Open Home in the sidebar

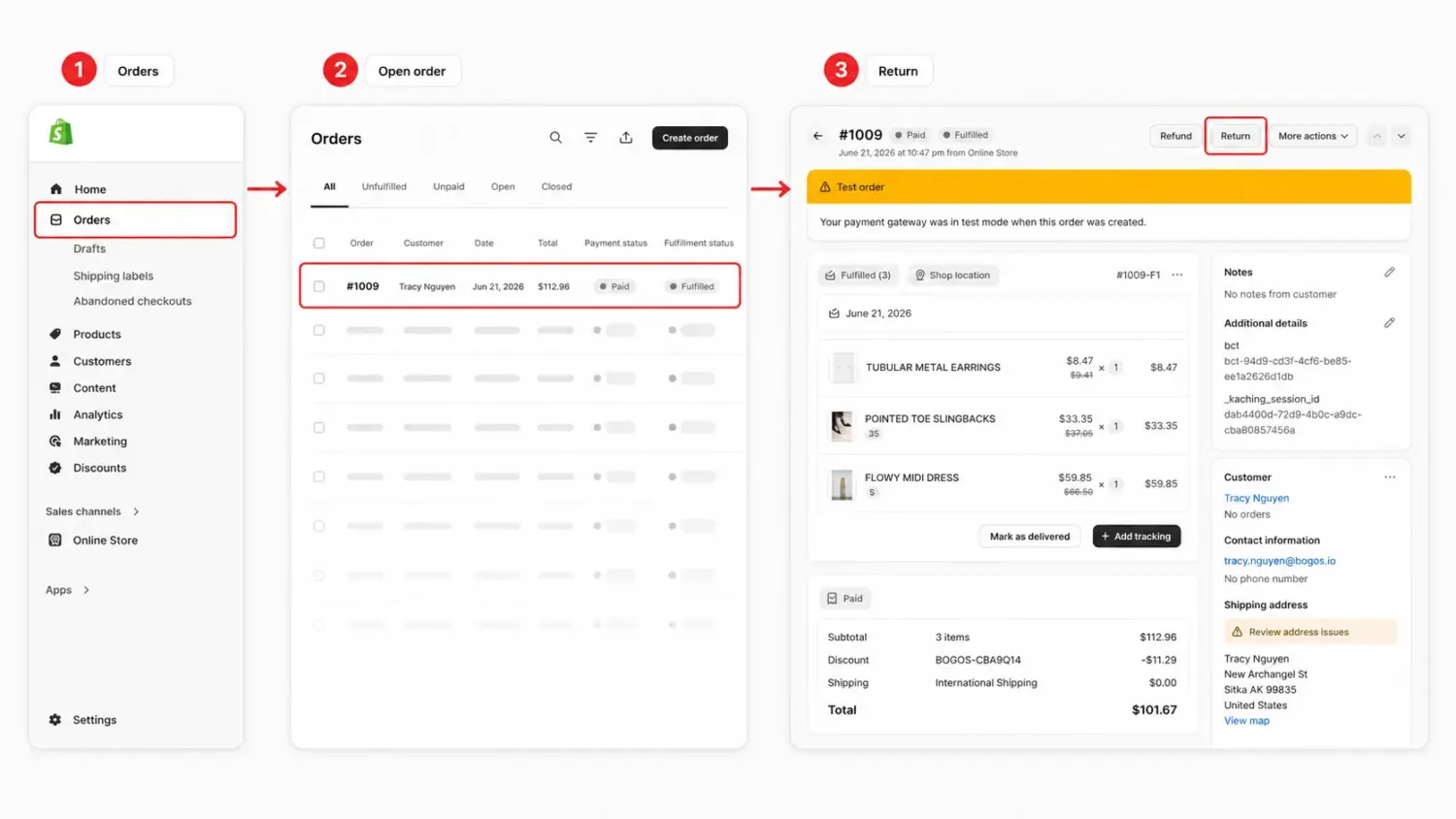click(x=89, y=189)
